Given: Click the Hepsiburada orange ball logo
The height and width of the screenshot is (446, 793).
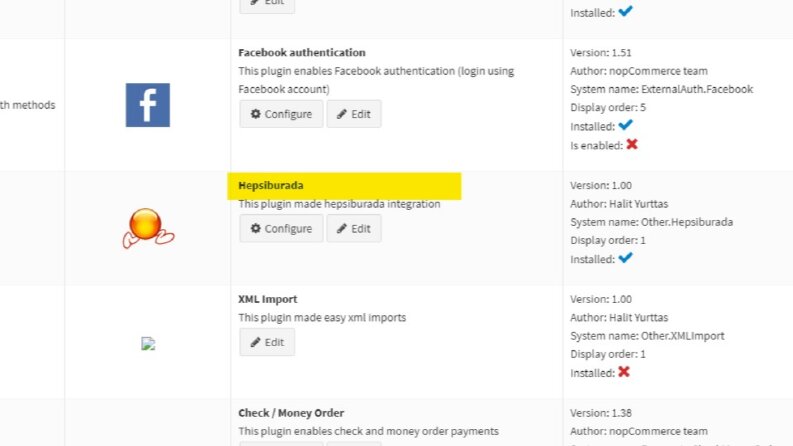Looking at the screenshot, I should pos(148,229).
